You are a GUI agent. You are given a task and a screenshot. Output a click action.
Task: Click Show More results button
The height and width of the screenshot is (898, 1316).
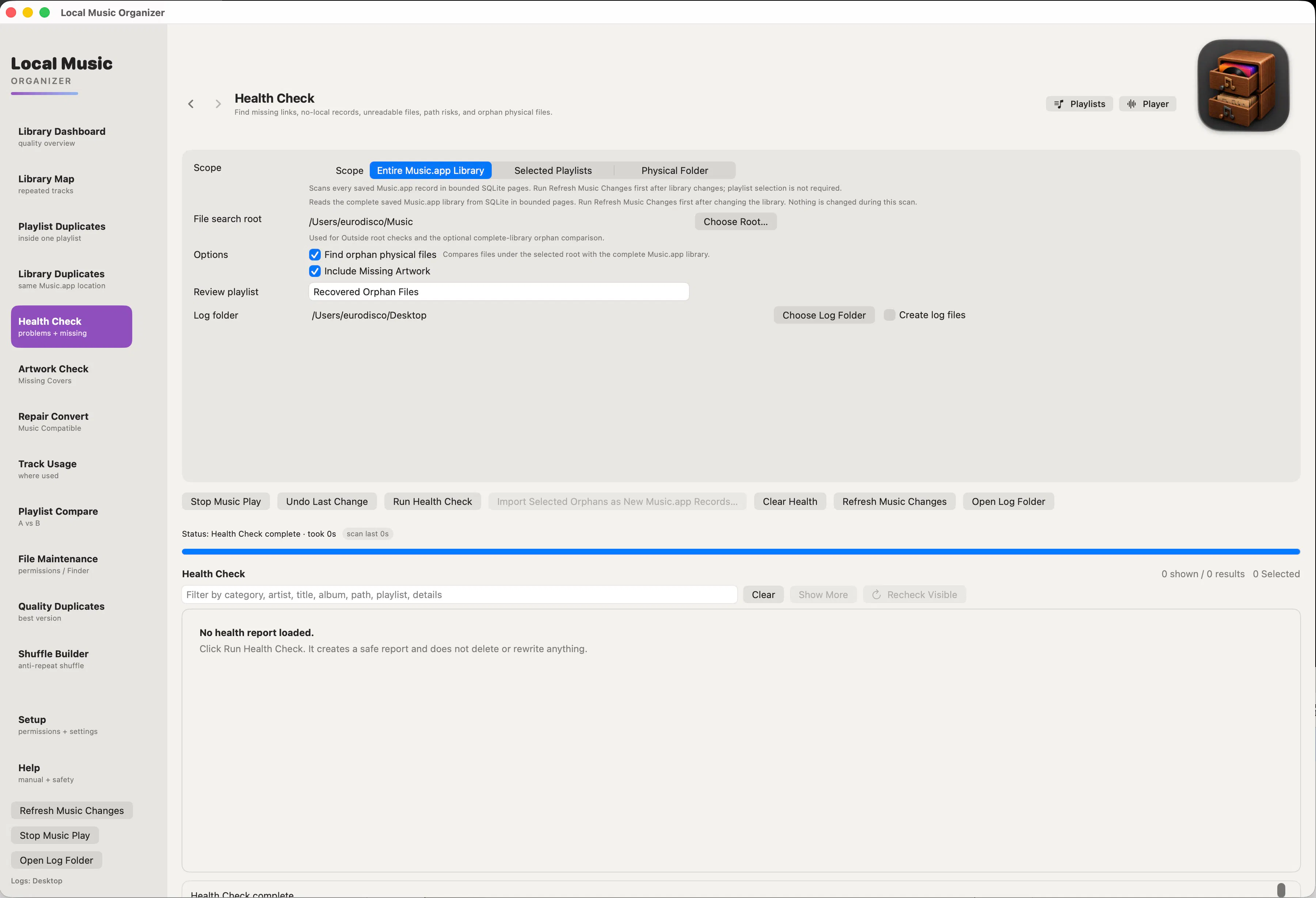point(824,594)
